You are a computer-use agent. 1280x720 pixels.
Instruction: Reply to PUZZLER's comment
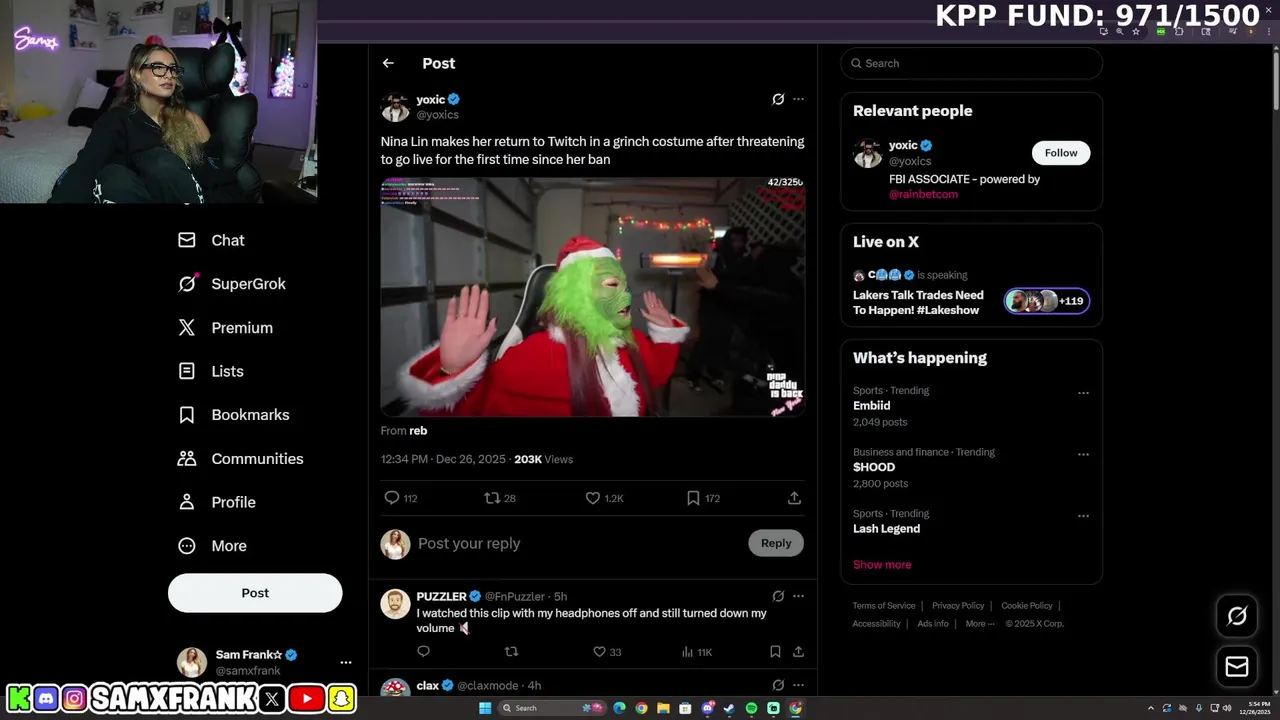coord(423,652)
